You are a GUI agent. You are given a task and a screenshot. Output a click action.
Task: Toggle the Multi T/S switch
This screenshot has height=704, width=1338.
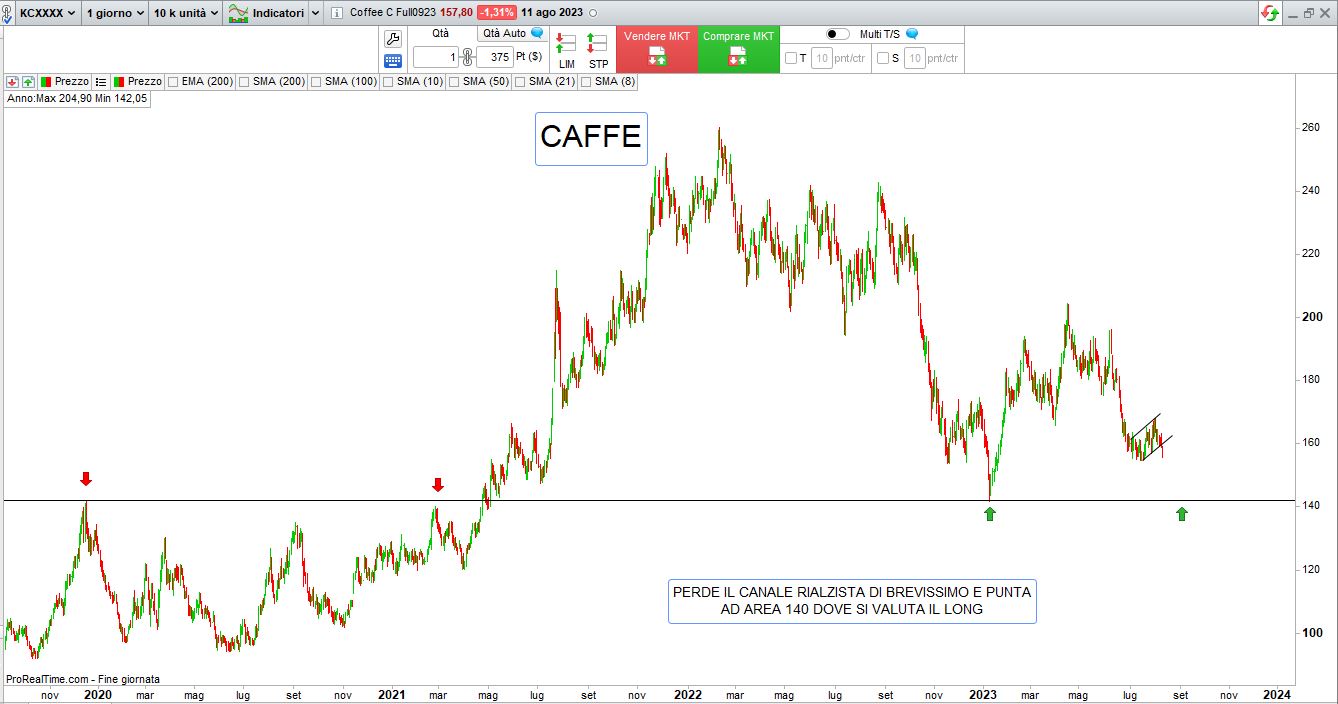click(x=837, y=34)
